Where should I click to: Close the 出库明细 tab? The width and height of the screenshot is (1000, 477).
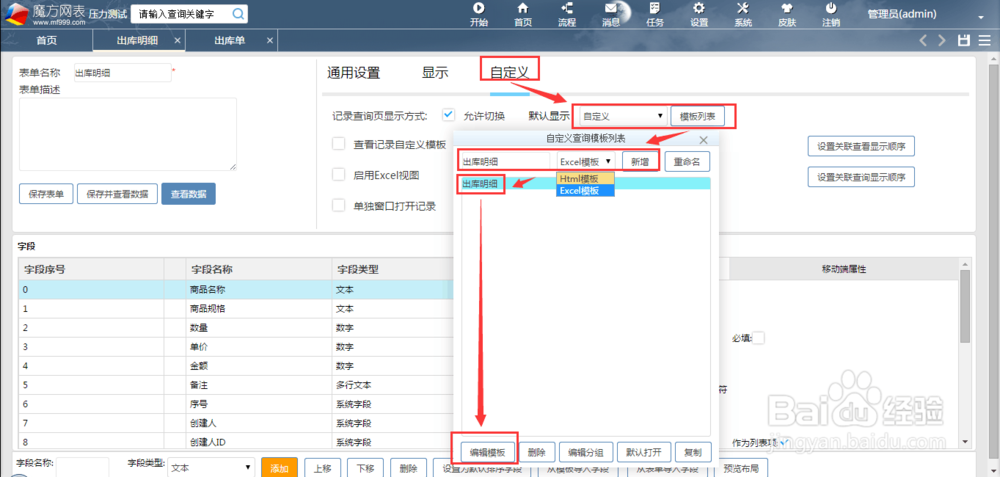pos(177,40)
